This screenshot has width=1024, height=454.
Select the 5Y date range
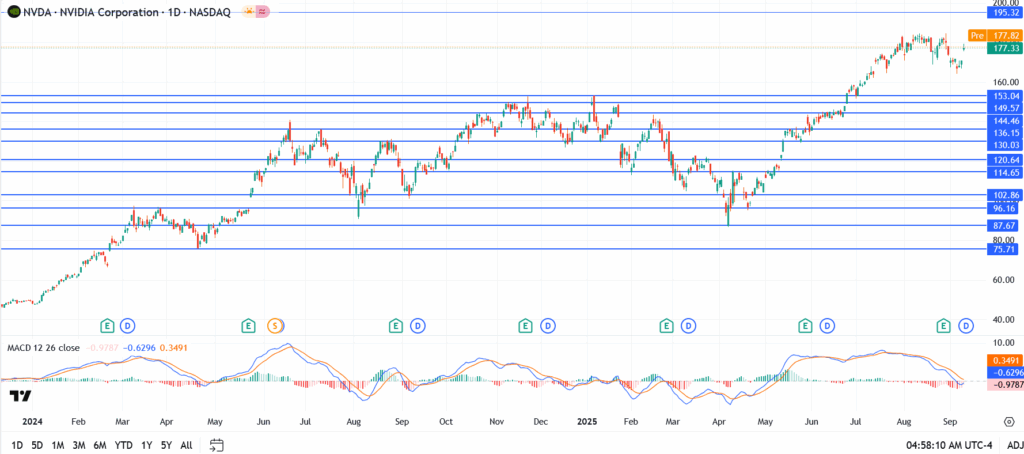point(166,444)
